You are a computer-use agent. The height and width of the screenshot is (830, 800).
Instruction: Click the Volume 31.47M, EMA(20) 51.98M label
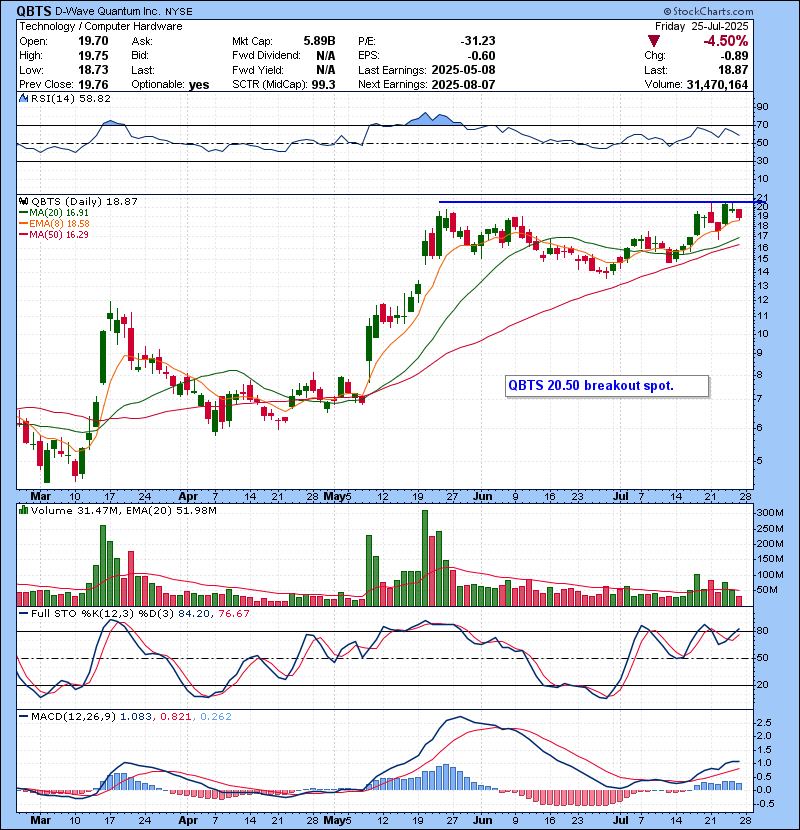(123, 510)
